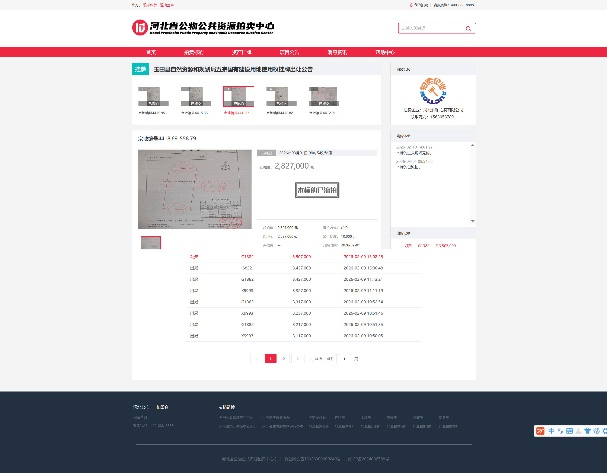Open the first footer friendly link

tap(236, 418)
